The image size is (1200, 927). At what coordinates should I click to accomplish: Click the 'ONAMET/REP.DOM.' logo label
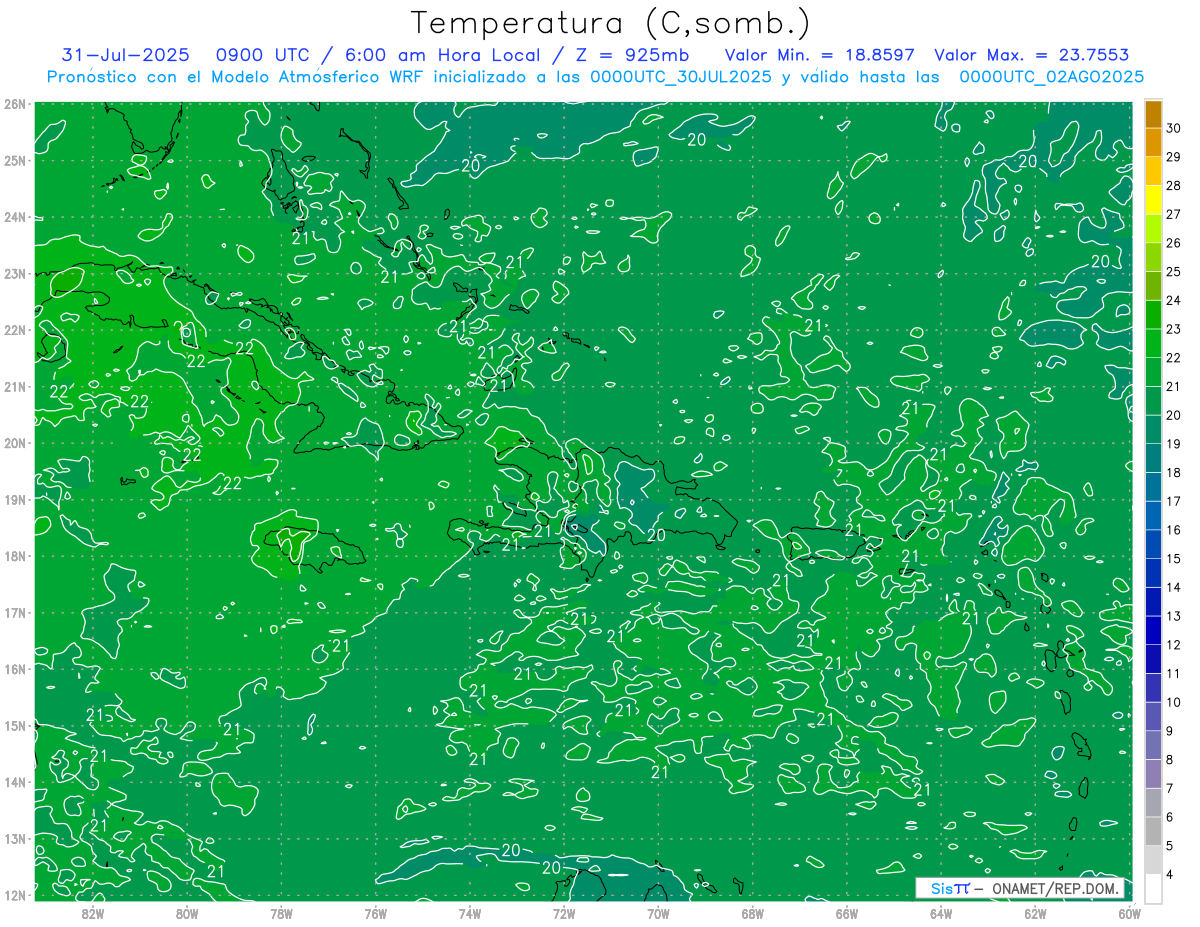coord(1055,889)
